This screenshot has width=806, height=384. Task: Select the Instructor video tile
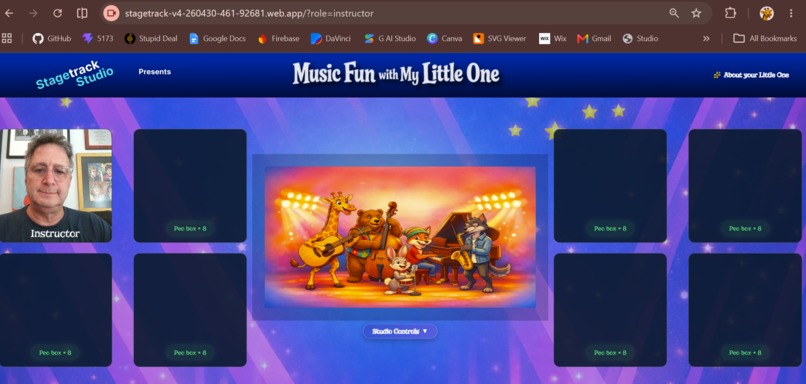click(x=56, y=186)
